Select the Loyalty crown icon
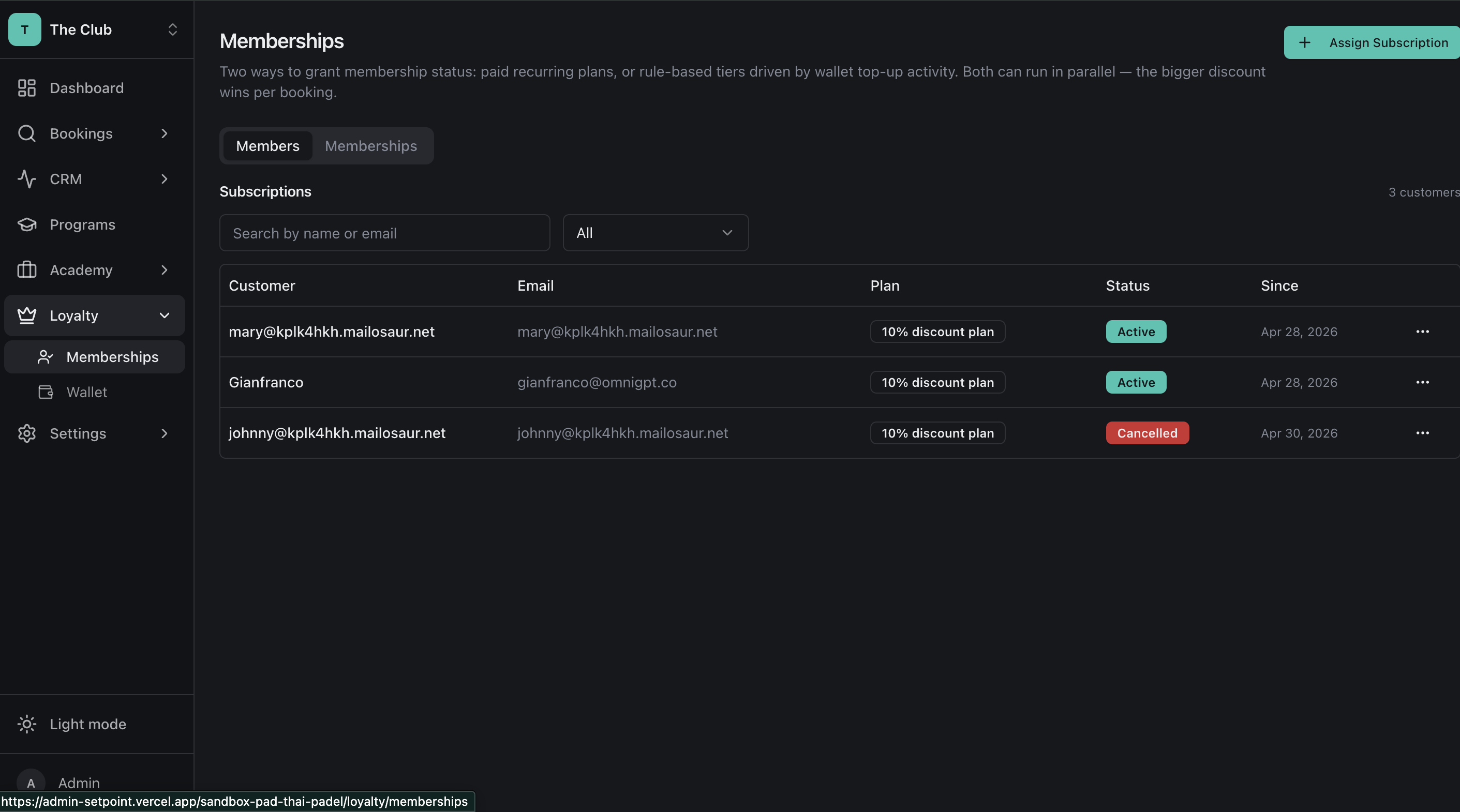This screenshot has height=812, width=1460. click(26, 315)
